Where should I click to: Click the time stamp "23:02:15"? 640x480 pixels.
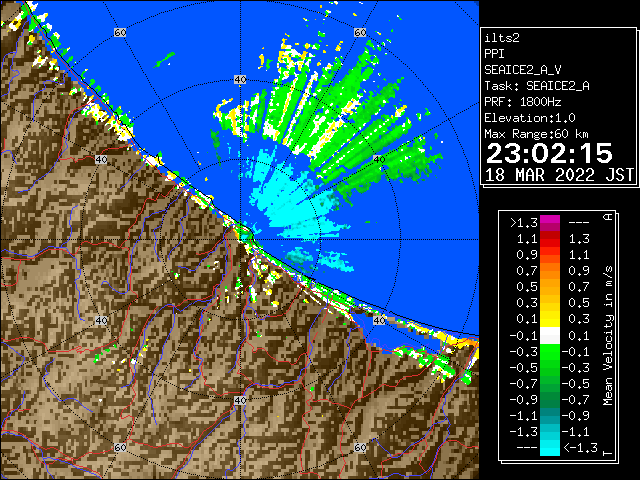[549, 154]
